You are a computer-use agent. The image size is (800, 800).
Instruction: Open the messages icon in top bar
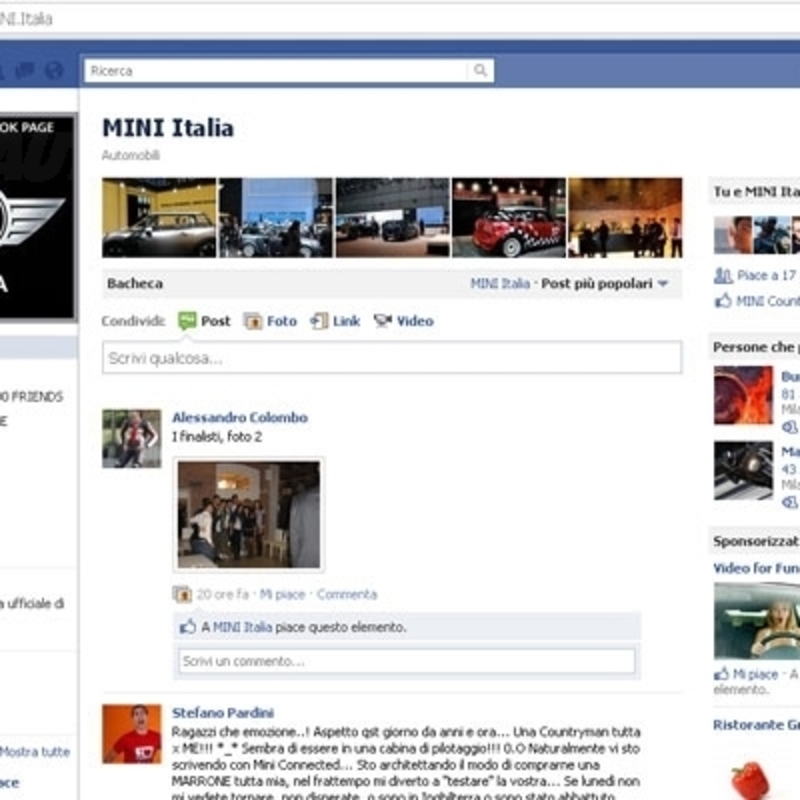click(x=24, y=70)
